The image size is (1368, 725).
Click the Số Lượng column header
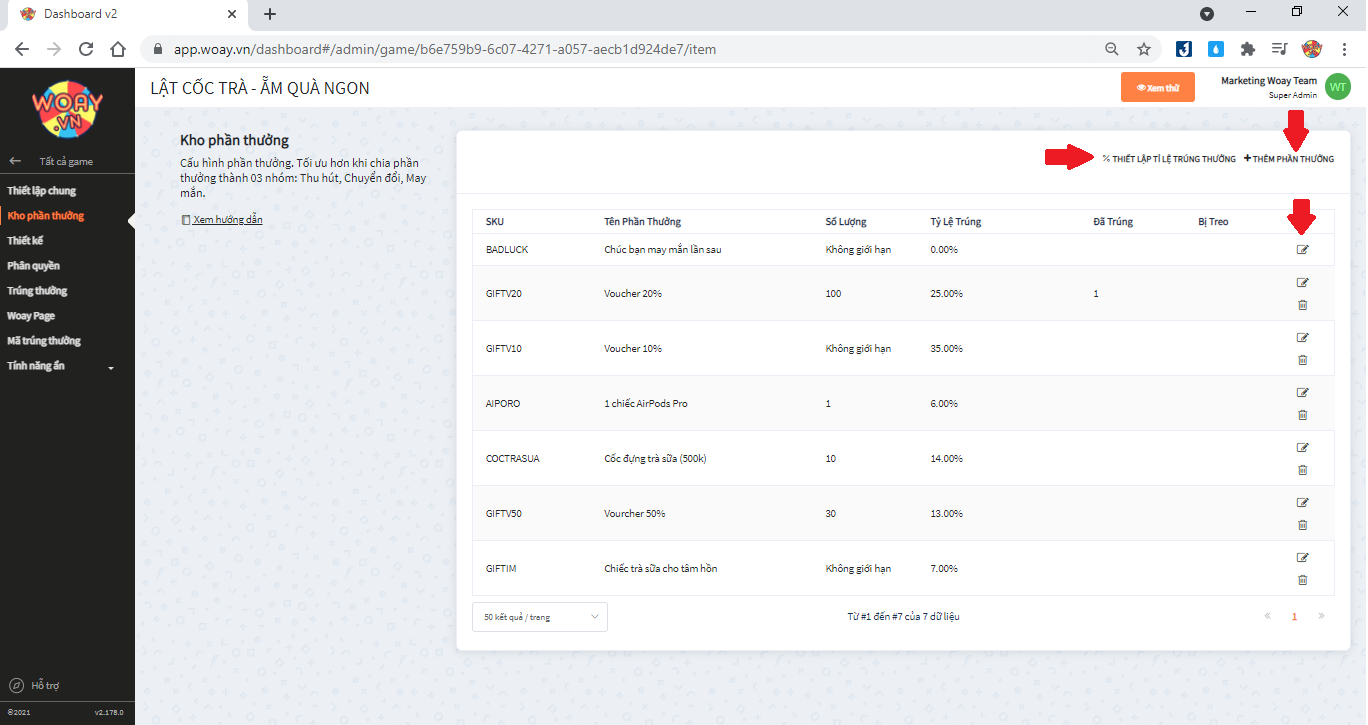coord(846,222)
